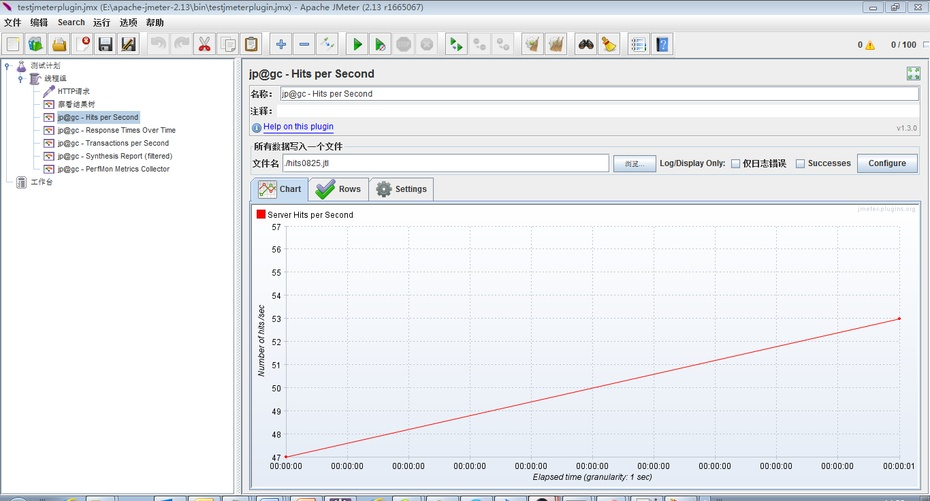Open the Help on this plugin link
The width and height of the screenshot is (930, 501).
[298, 127]
